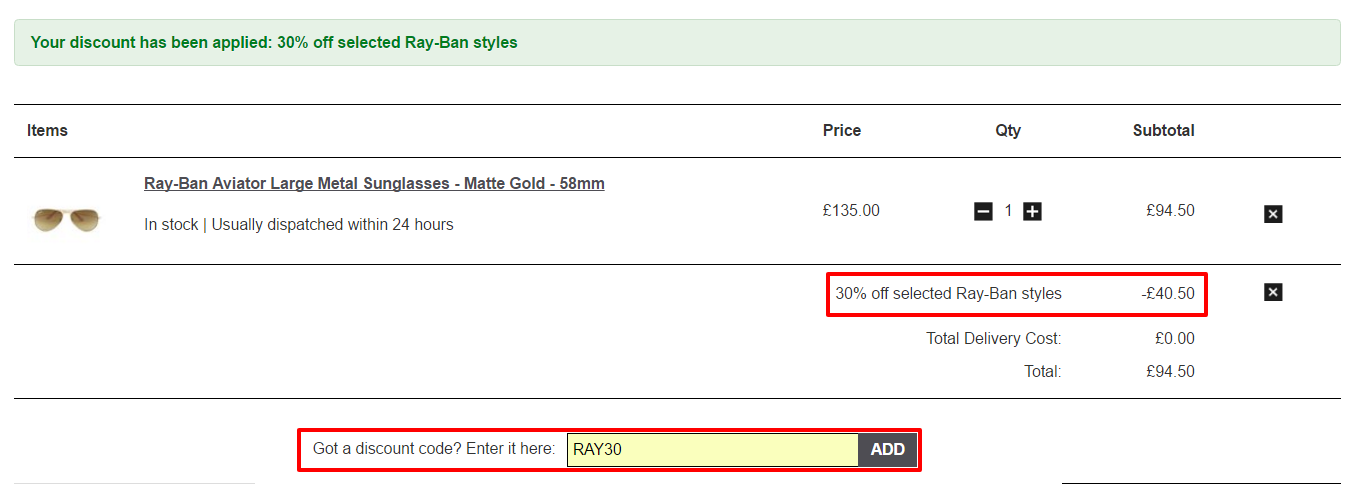Click the Got a discount code label

coord(434,449)
